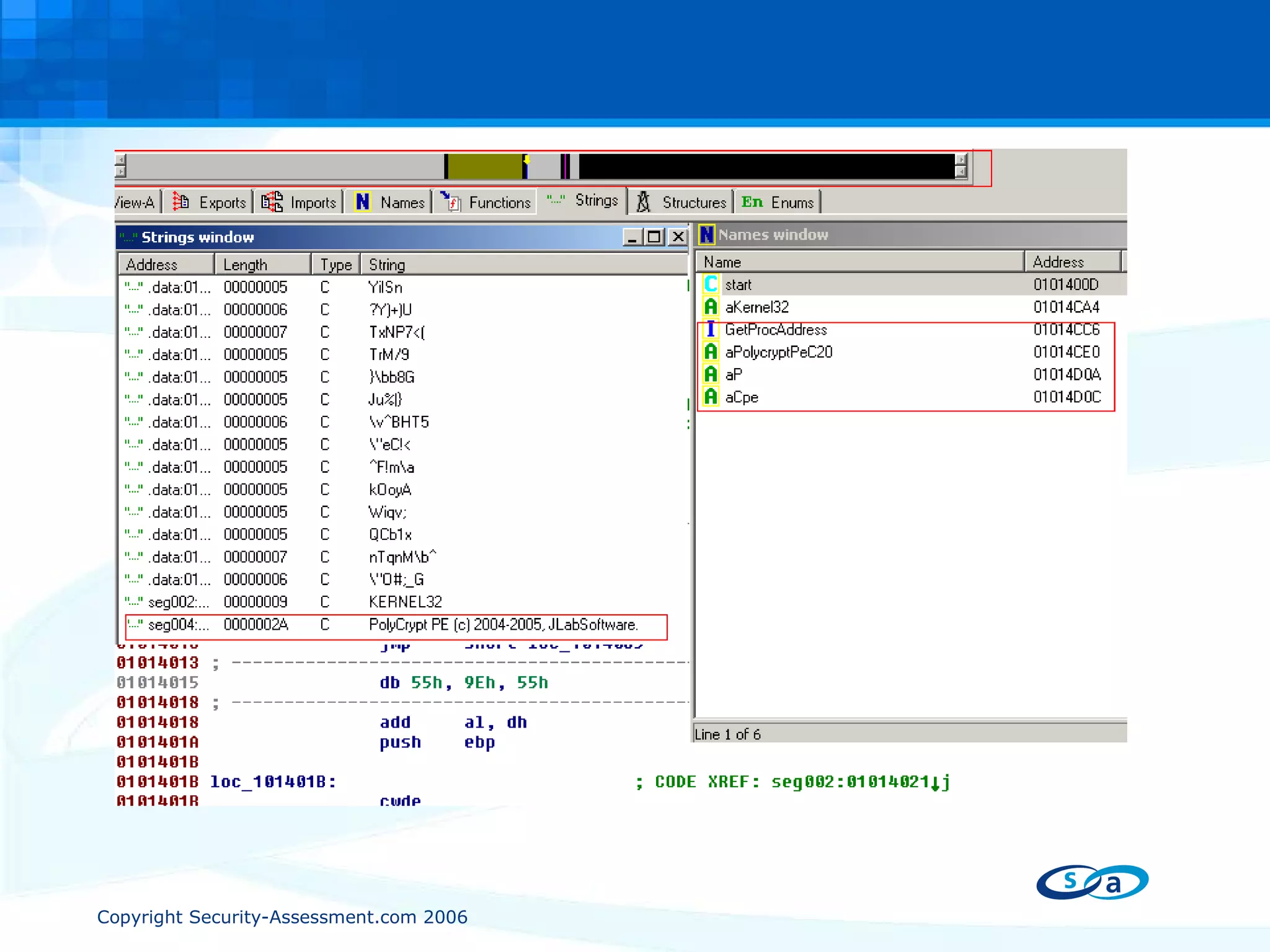Click the Type column header
This screenshot has height=952, width=1270.
(335, 265)
